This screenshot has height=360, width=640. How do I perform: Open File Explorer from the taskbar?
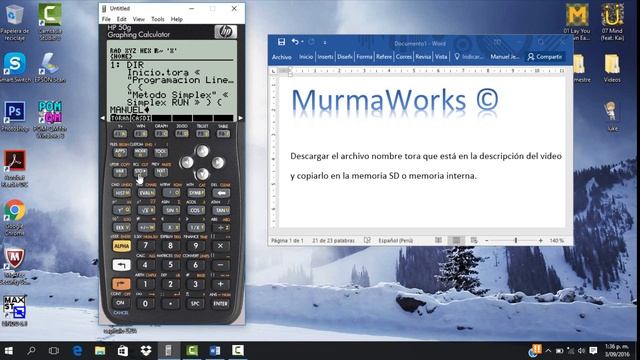tap(100, 351)
